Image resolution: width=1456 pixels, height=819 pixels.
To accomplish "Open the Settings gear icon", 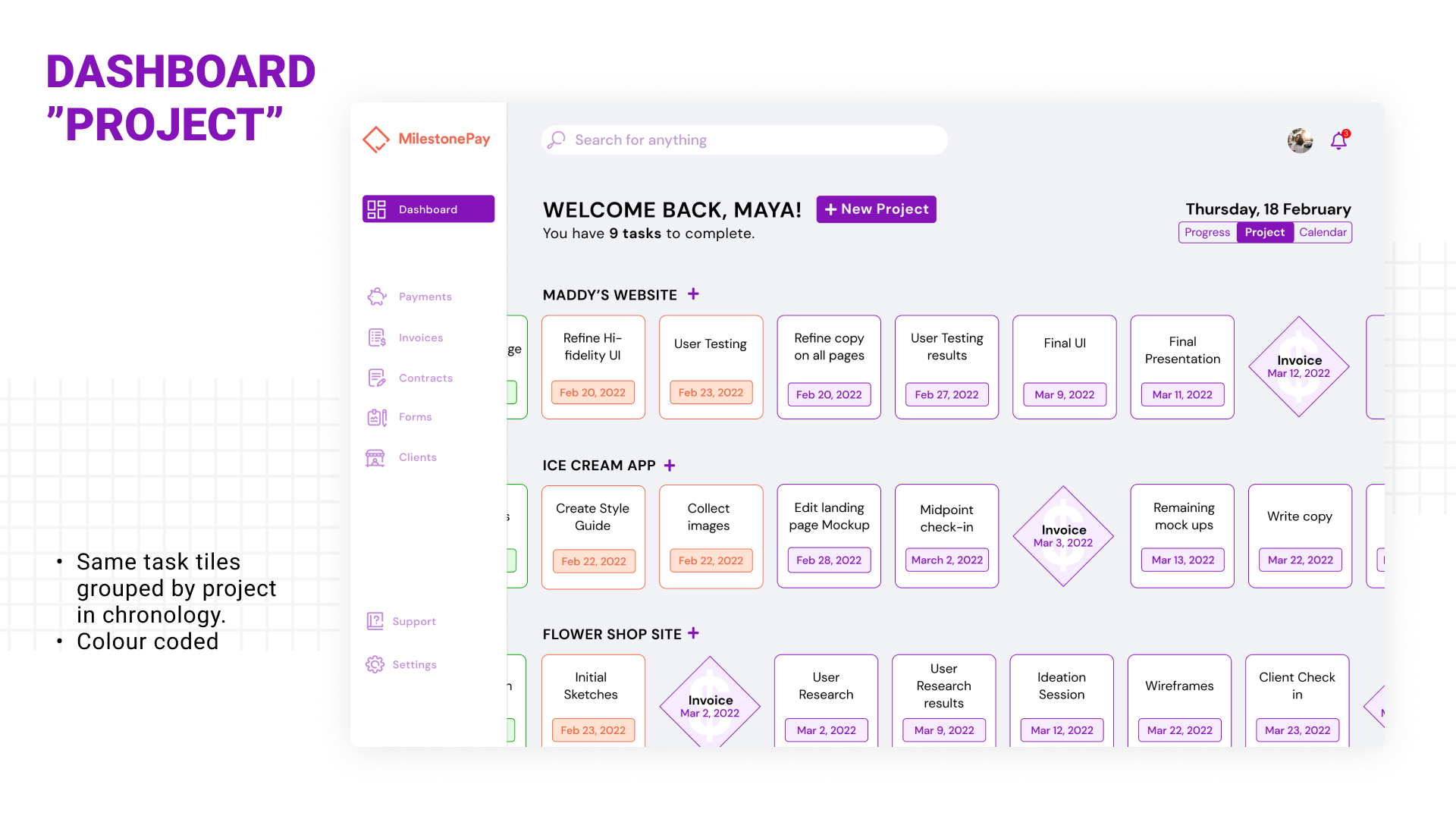I will pyautogui.click(x=375, y=664).
